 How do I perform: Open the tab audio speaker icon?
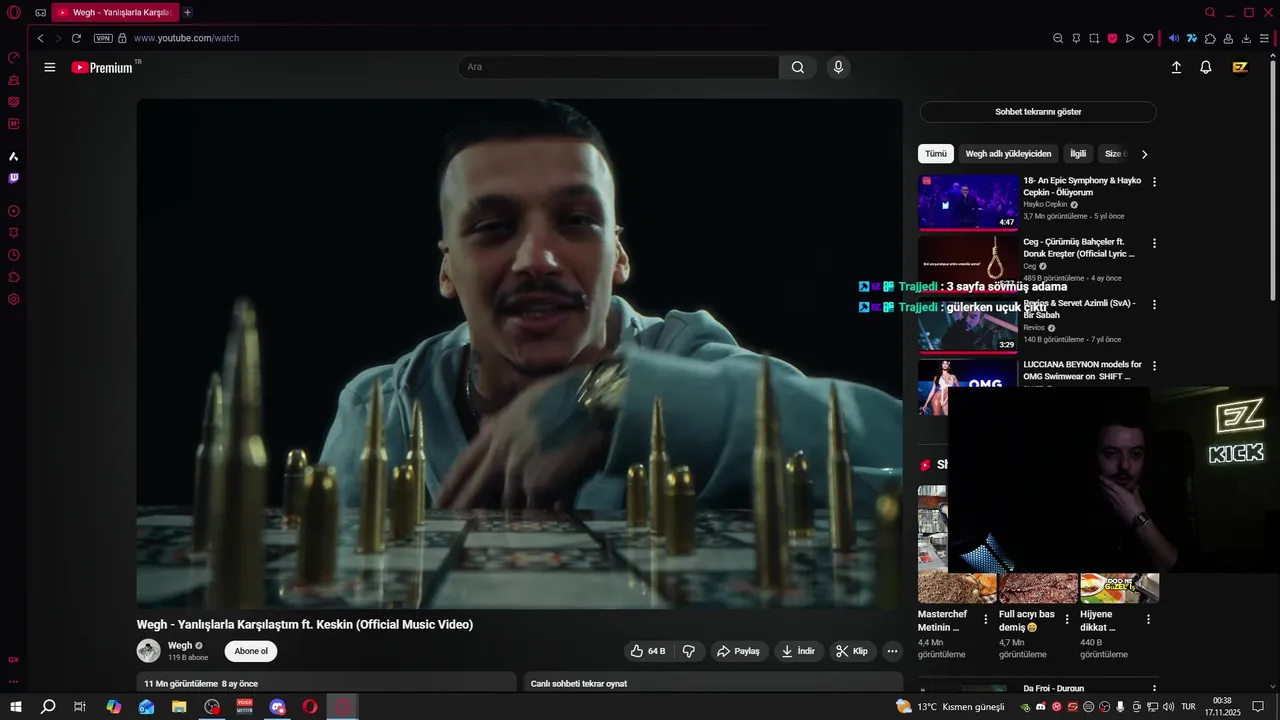point(1174,38)
